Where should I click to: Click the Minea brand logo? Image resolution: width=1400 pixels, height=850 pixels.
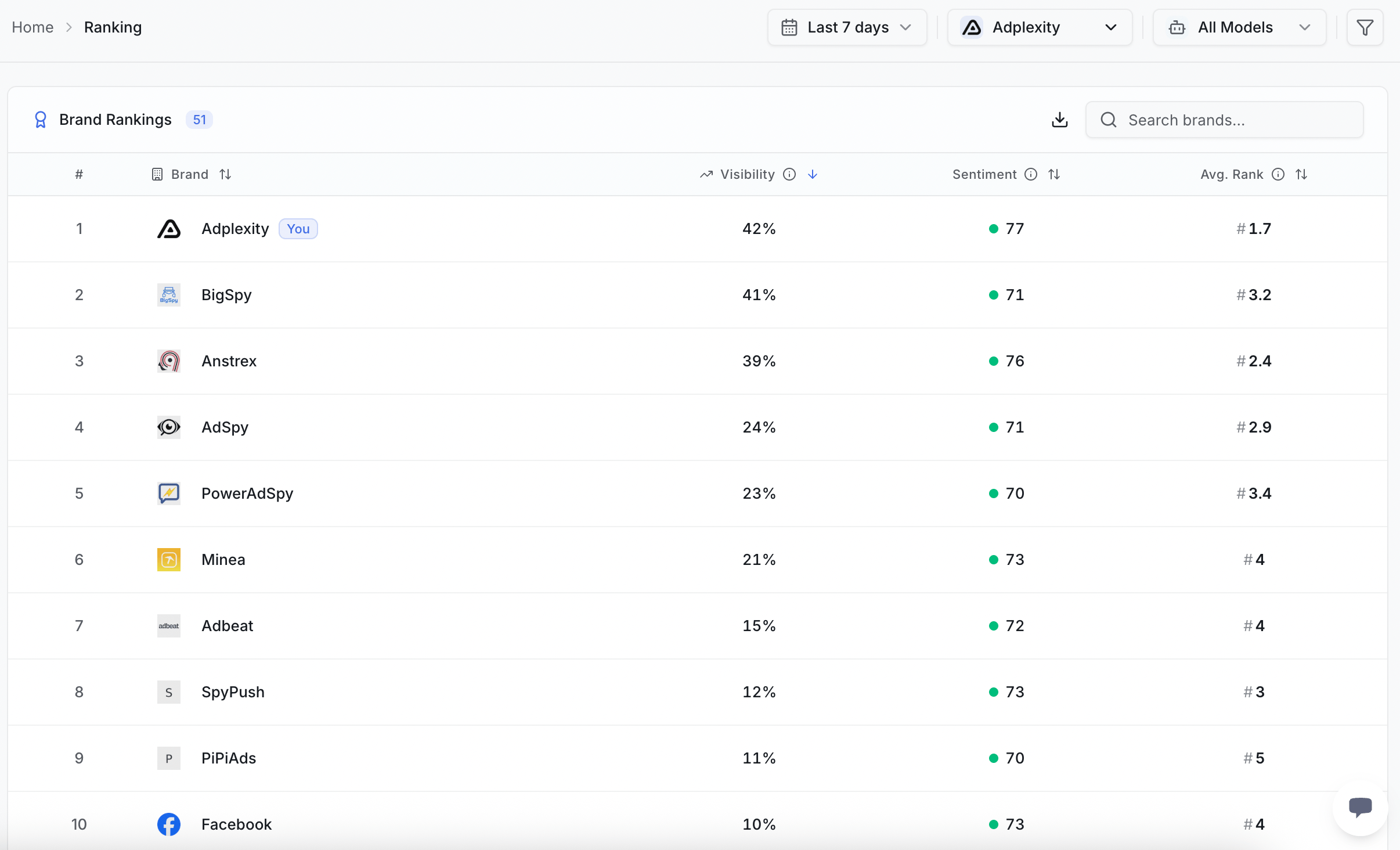pos(169,560)
